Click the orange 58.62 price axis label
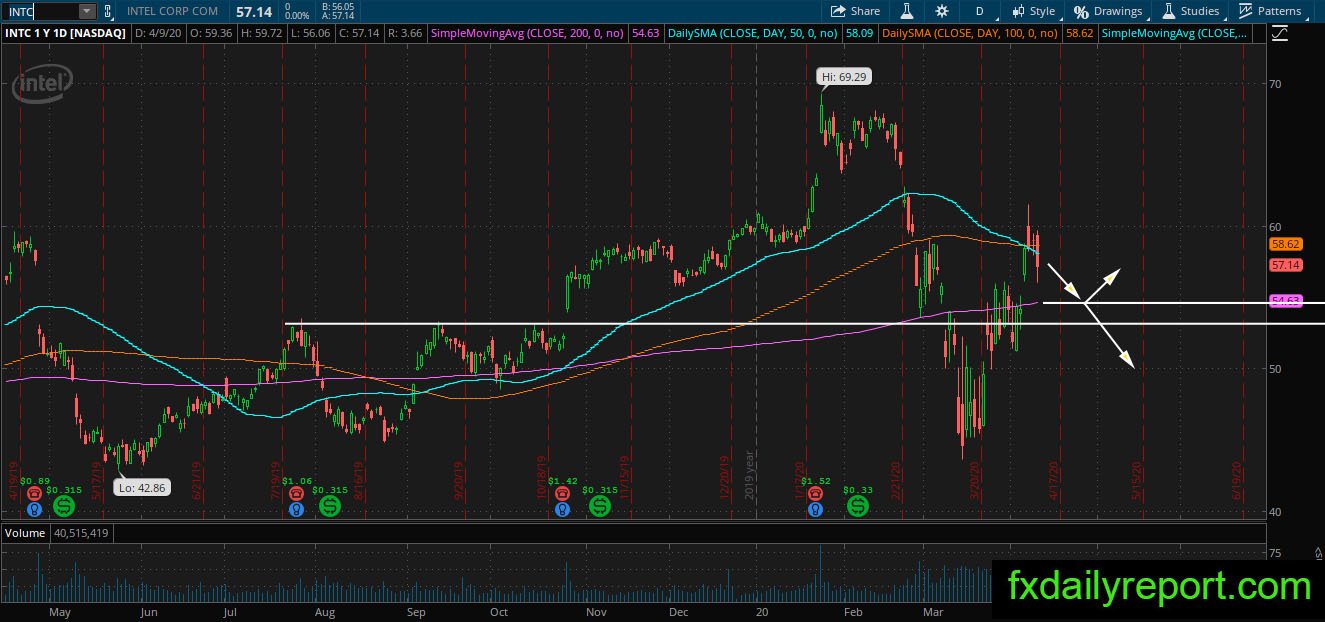 point(1285,243)
